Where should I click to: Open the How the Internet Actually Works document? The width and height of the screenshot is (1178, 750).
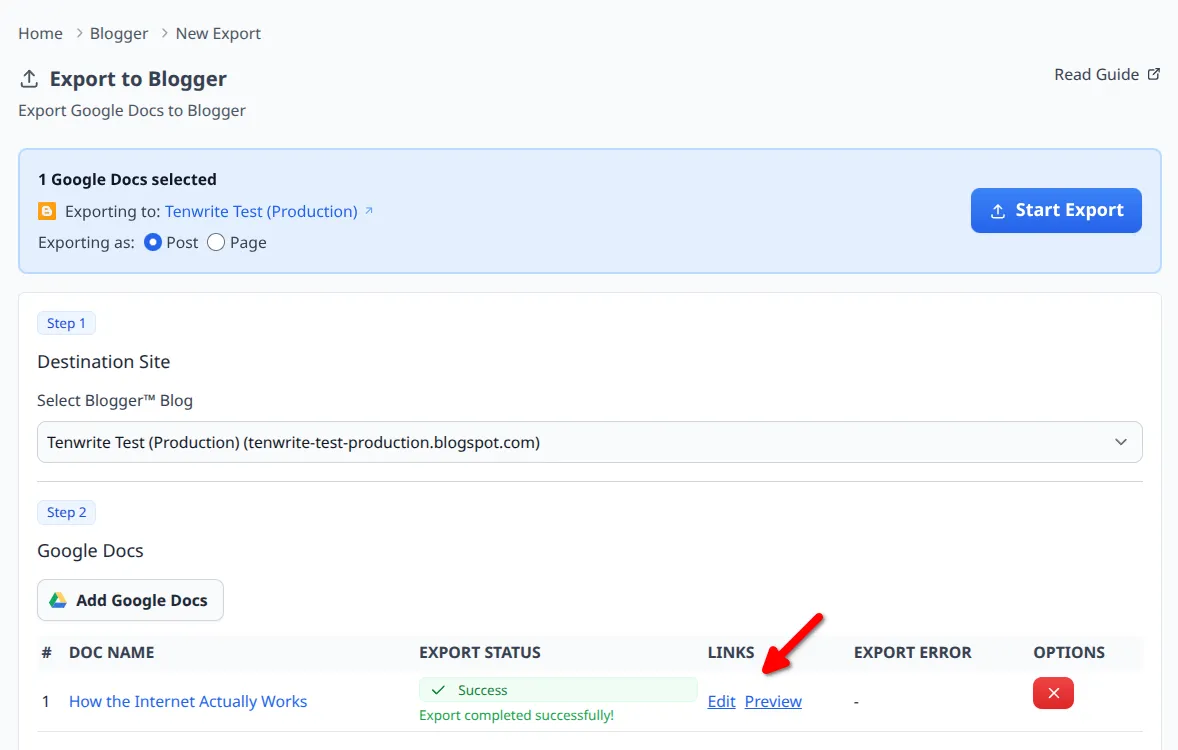pos(187,701)
